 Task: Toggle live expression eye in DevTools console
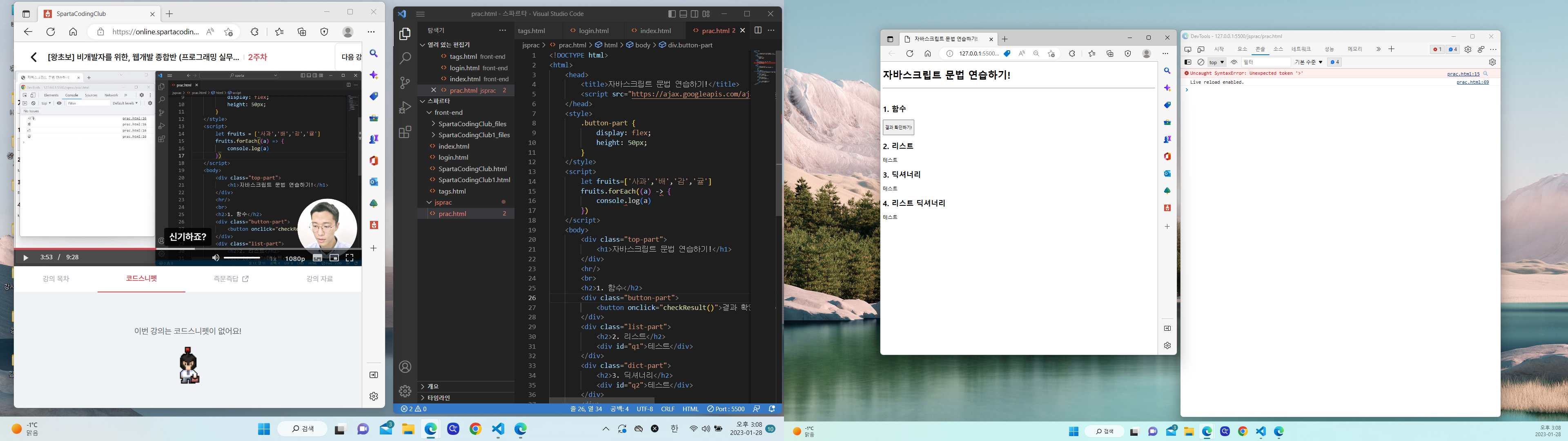coord(1234,62)
